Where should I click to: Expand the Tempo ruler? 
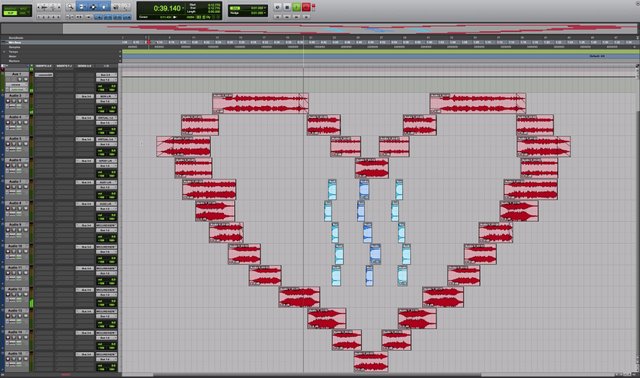4,52
